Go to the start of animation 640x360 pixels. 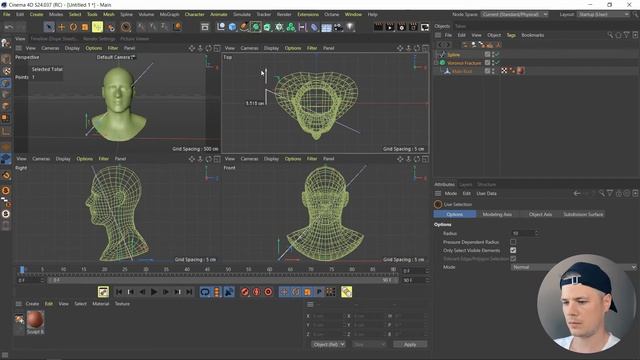point(119,292)
